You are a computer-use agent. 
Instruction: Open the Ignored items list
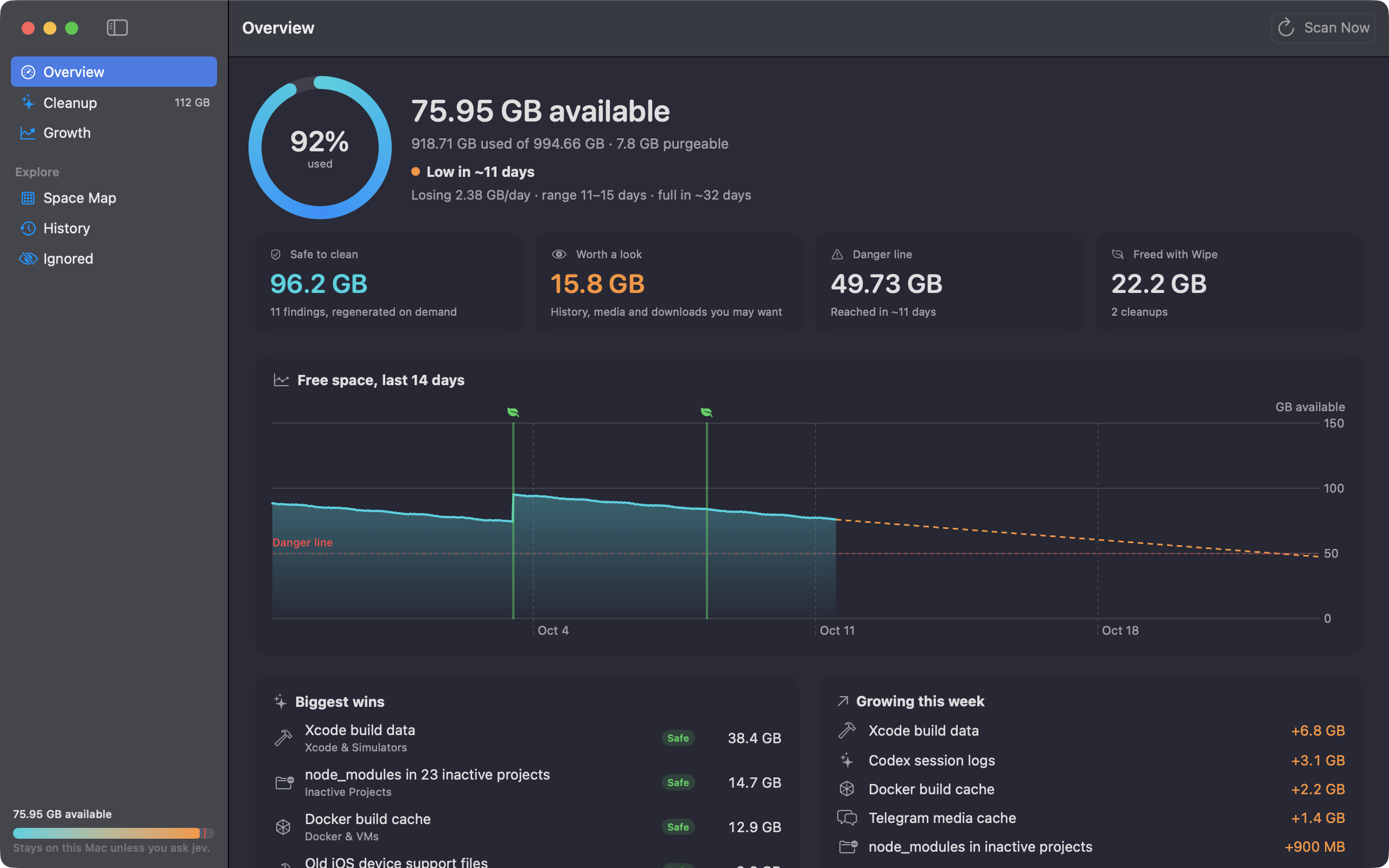[113, 258]
